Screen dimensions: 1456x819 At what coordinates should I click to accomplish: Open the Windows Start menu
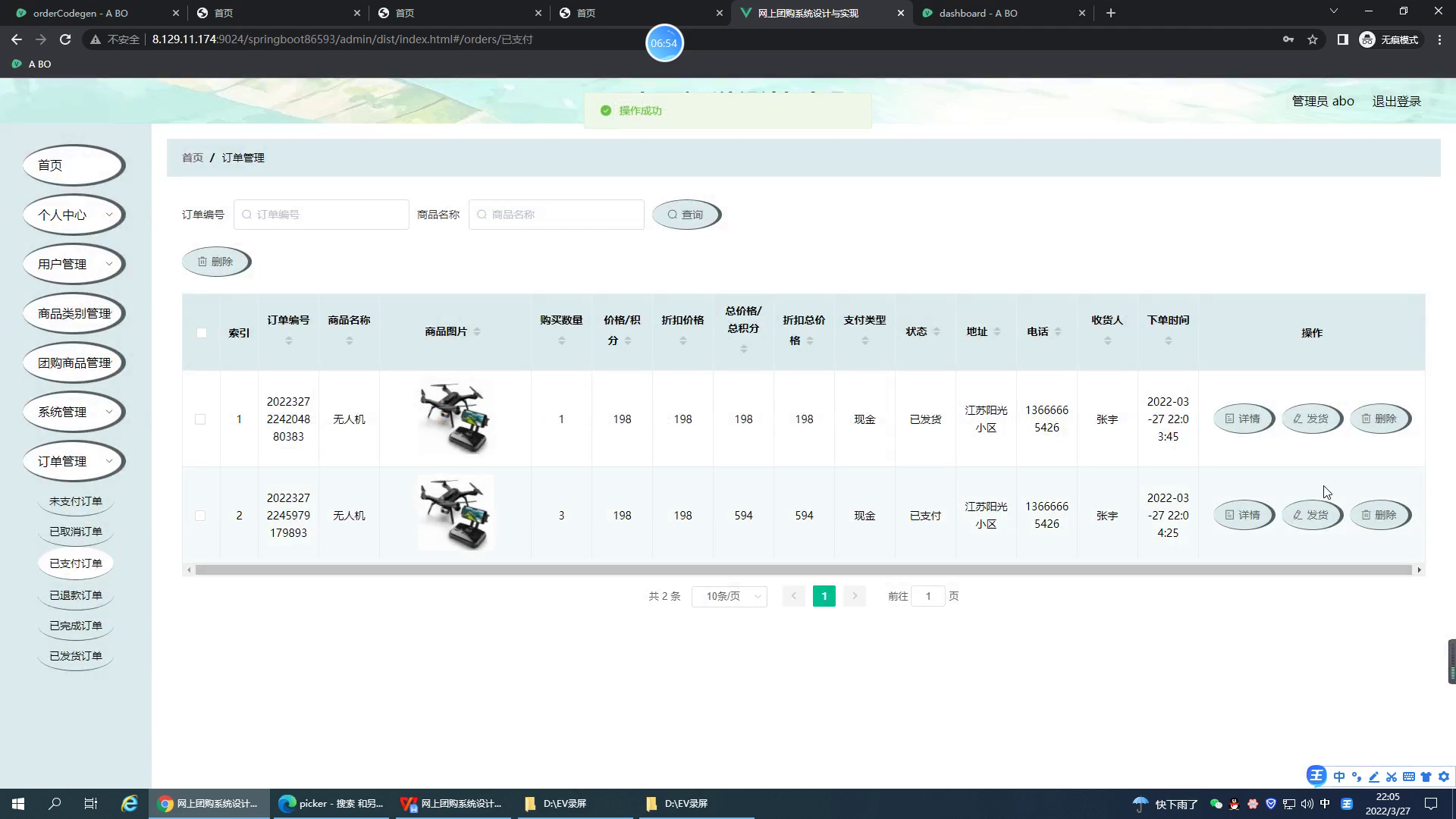18,804
